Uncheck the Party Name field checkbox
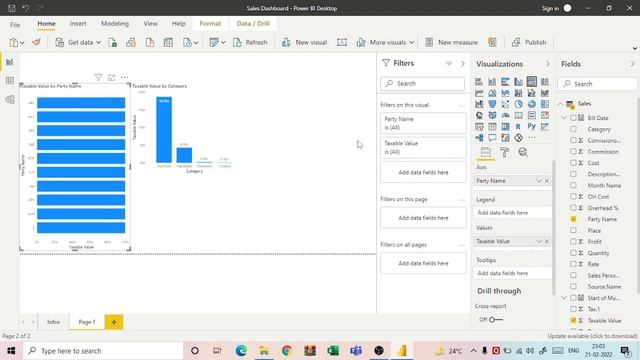This screenshot has width=640, height=360. (573, 219)
